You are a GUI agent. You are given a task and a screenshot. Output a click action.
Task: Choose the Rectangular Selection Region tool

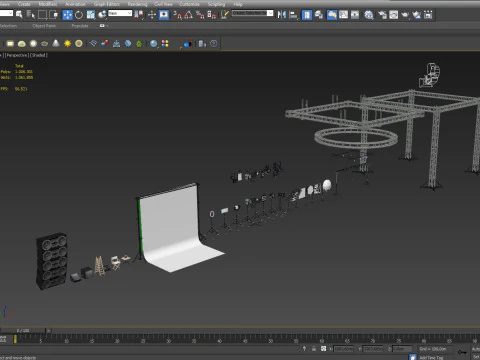click(x=42, y=14)
